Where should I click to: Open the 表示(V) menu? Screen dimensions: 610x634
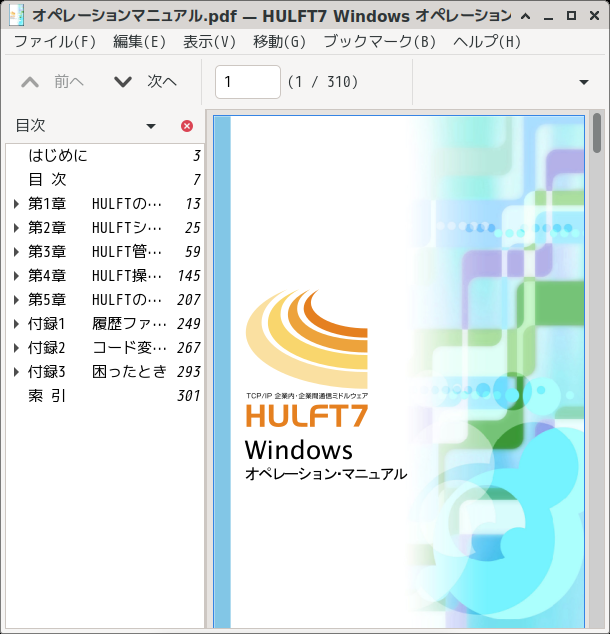[x=209, y=42]
